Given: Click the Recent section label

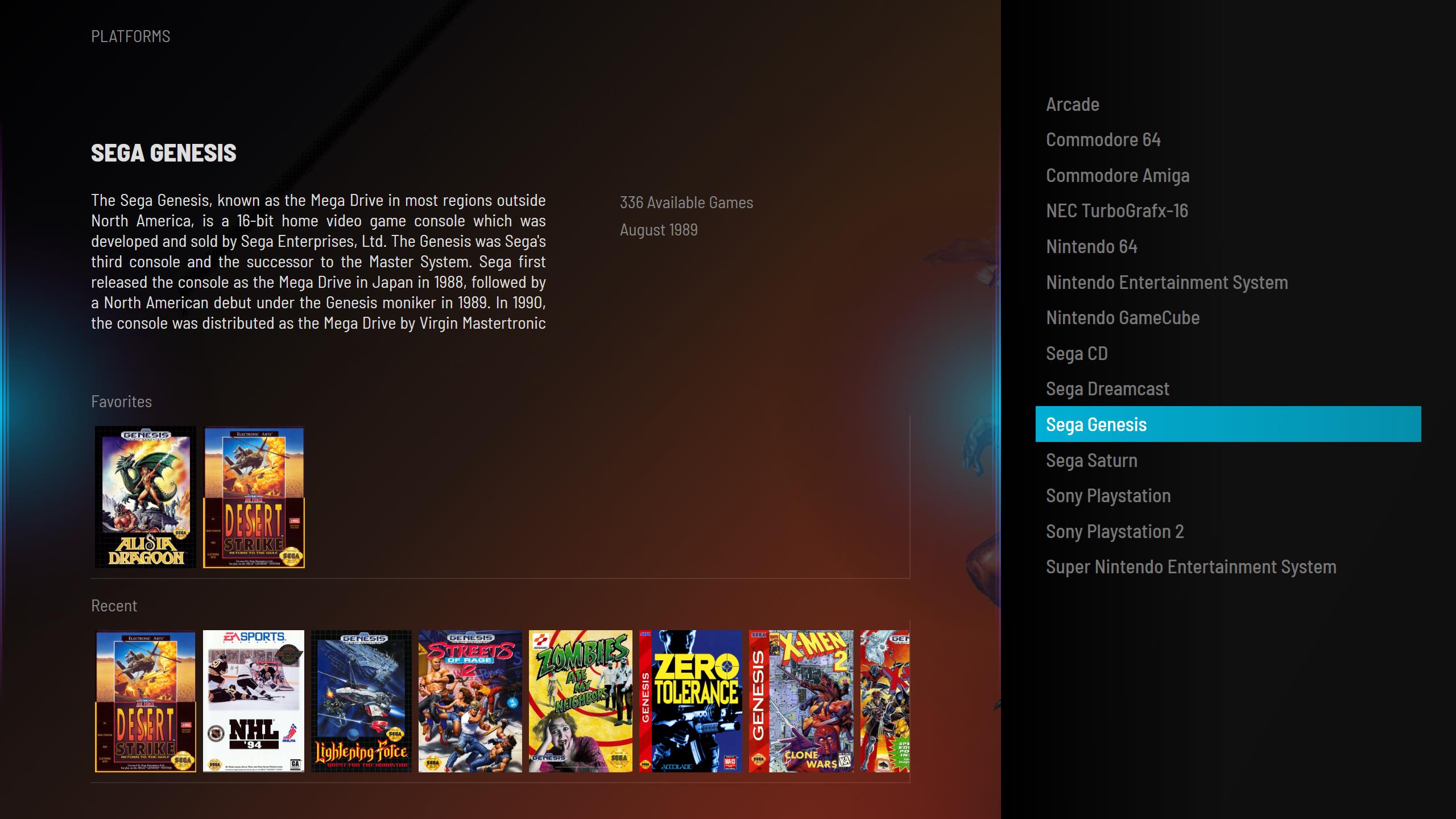Looking at the screenshot, I should [x=114, y=606].
